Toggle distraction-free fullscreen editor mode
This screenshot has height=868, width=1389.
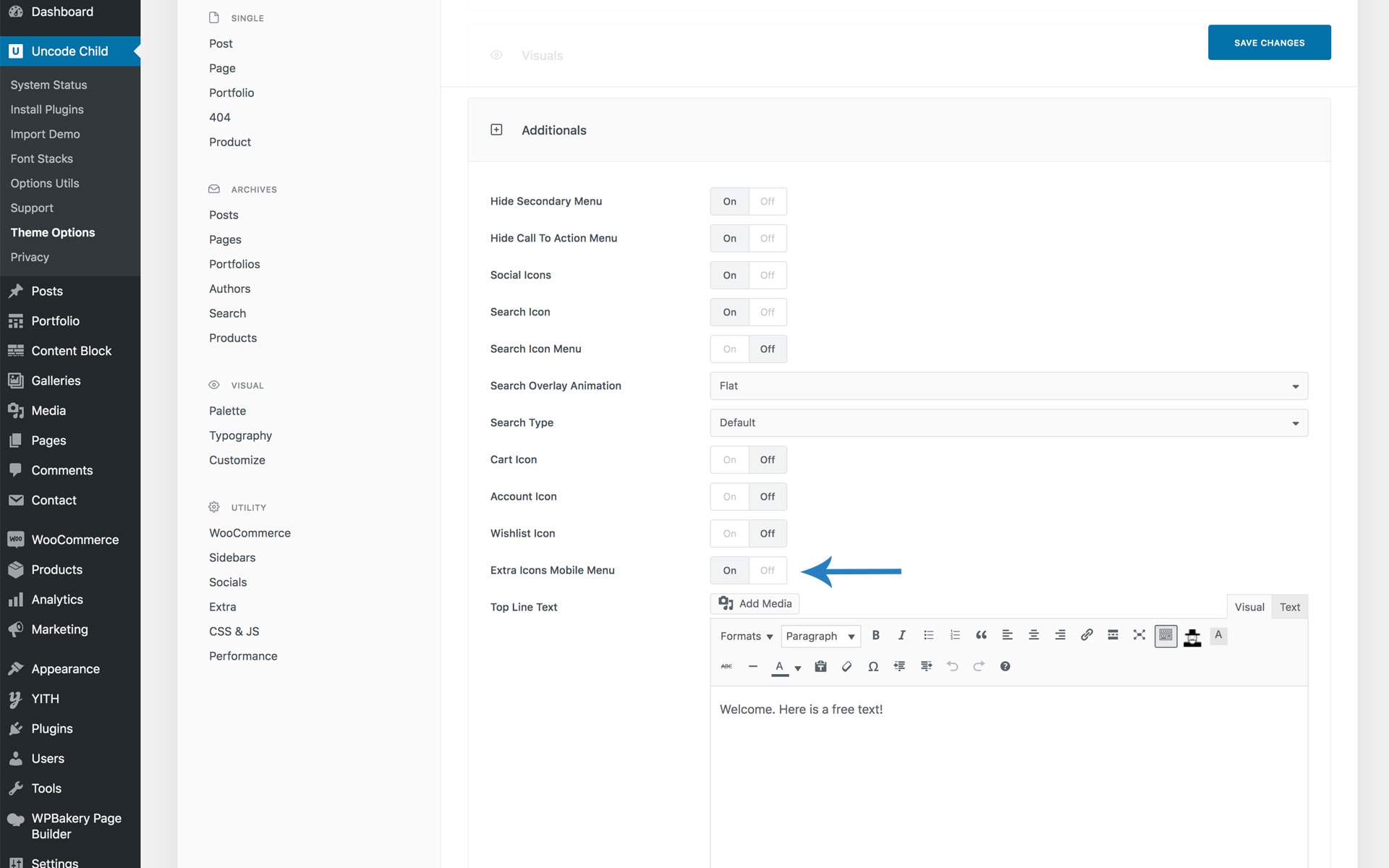1139,635
